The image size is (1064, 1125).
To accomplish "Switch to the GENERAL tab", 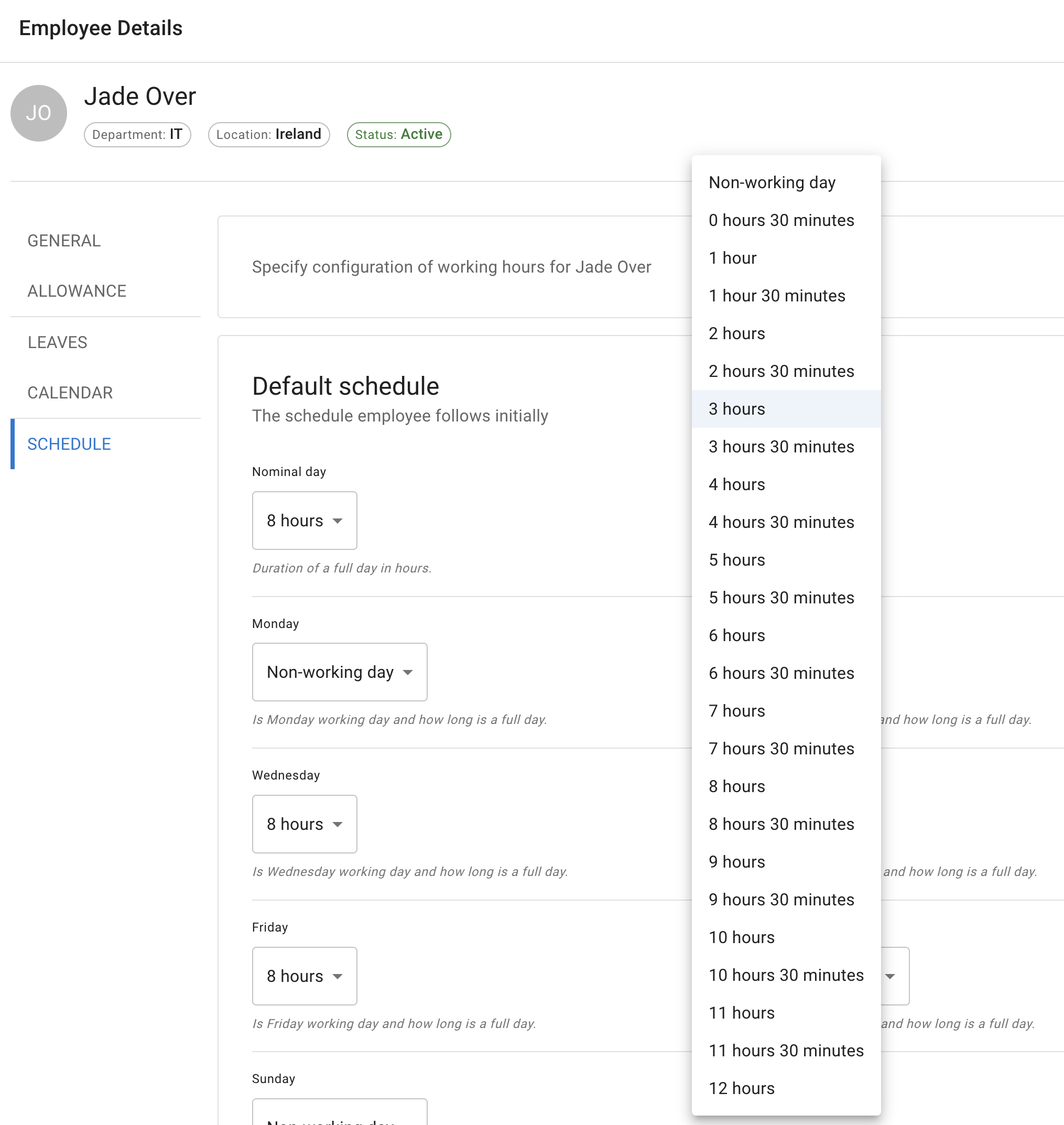I will (x=63, y=240).
